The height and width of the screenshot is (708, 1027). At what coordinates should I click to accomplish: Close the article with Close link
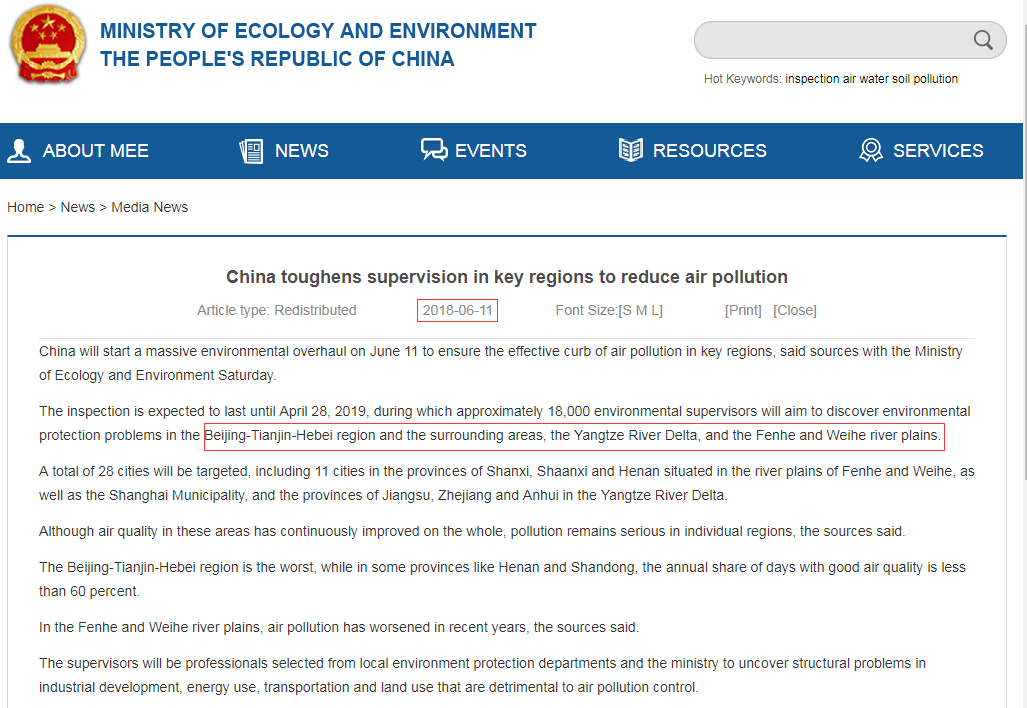(x=795, y=310)
